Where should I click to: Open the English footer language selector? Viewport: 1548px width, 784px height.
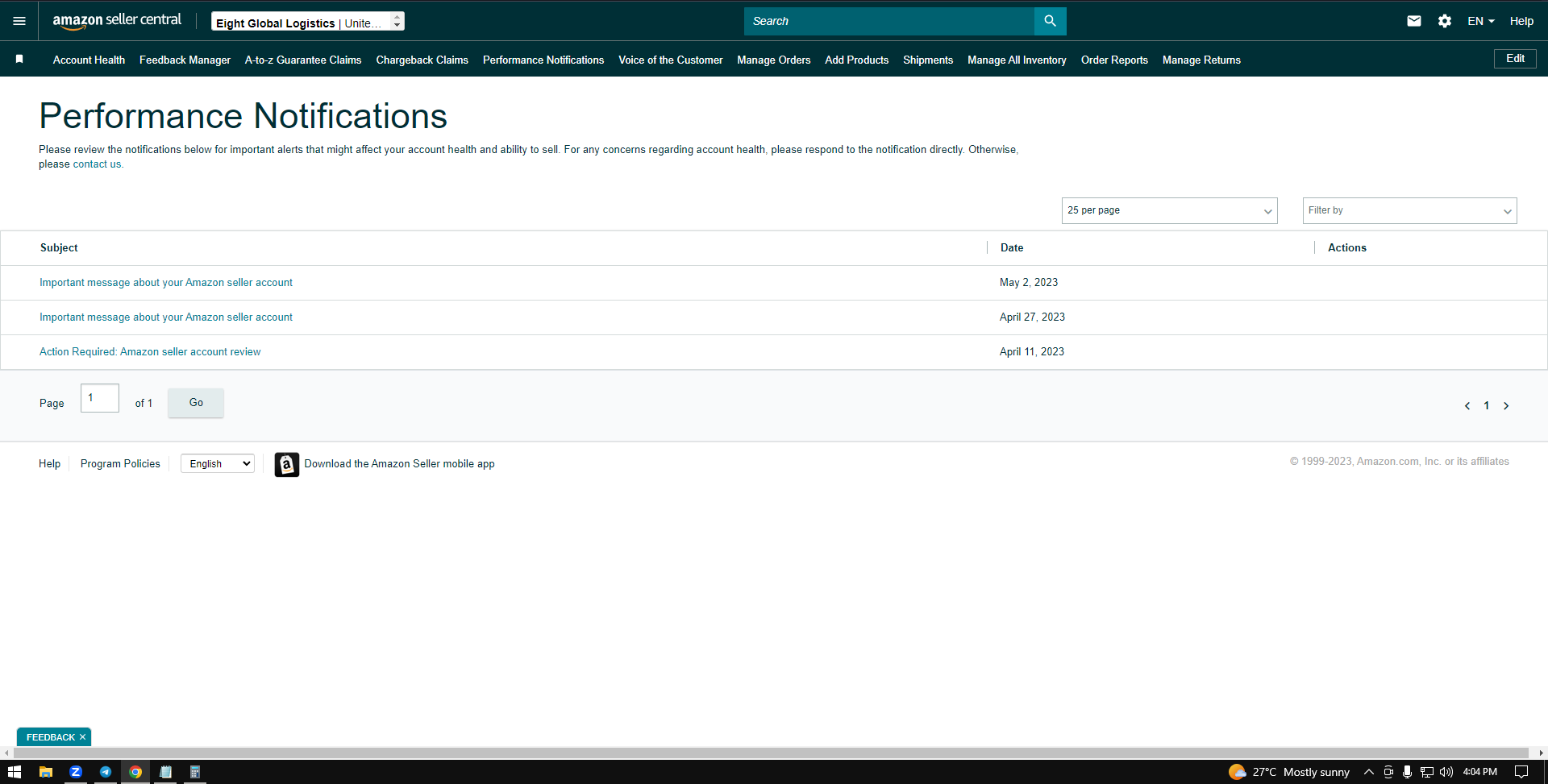(218, 463)
